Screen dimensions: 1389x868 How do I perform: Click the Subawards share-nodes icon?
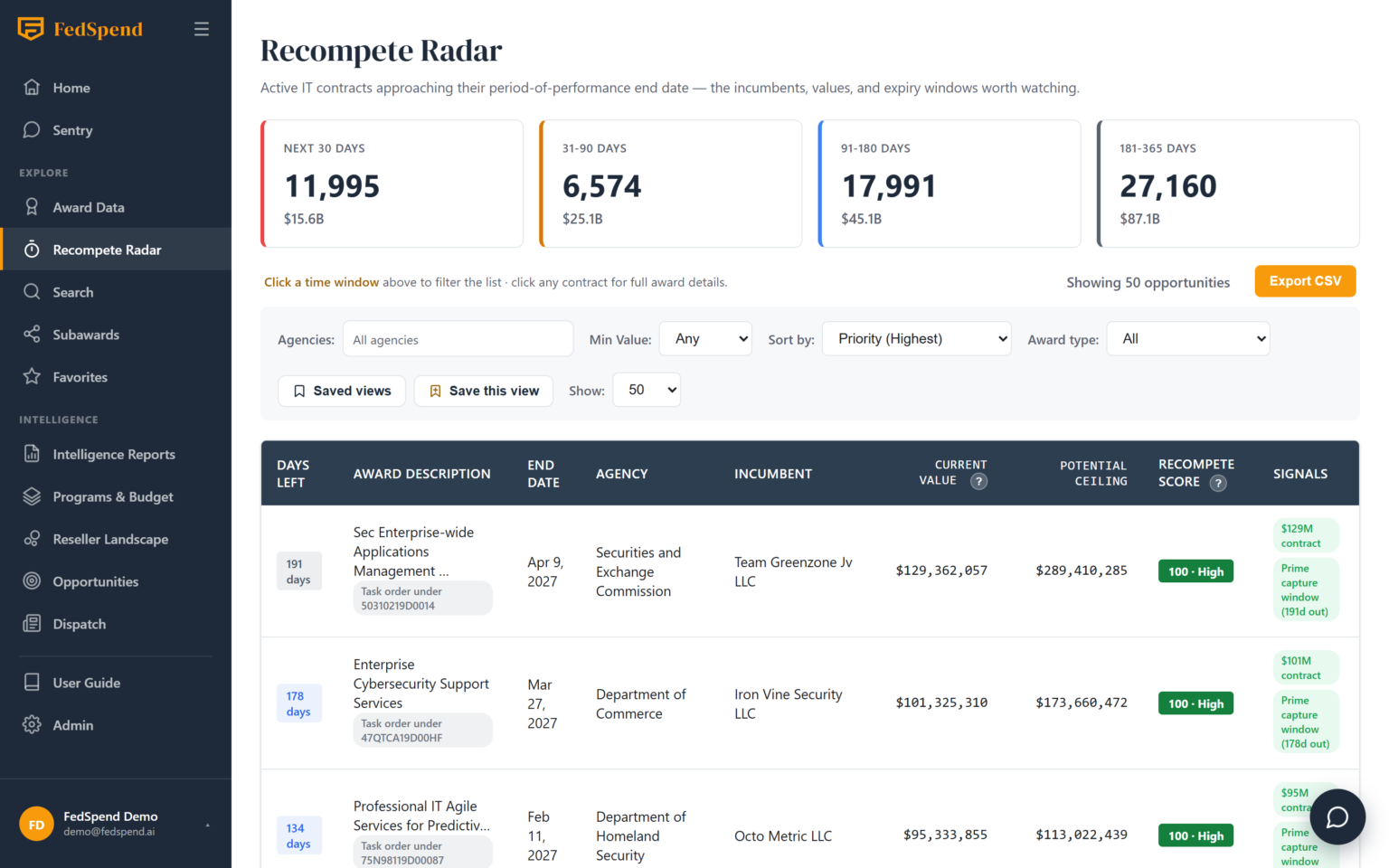32,335
